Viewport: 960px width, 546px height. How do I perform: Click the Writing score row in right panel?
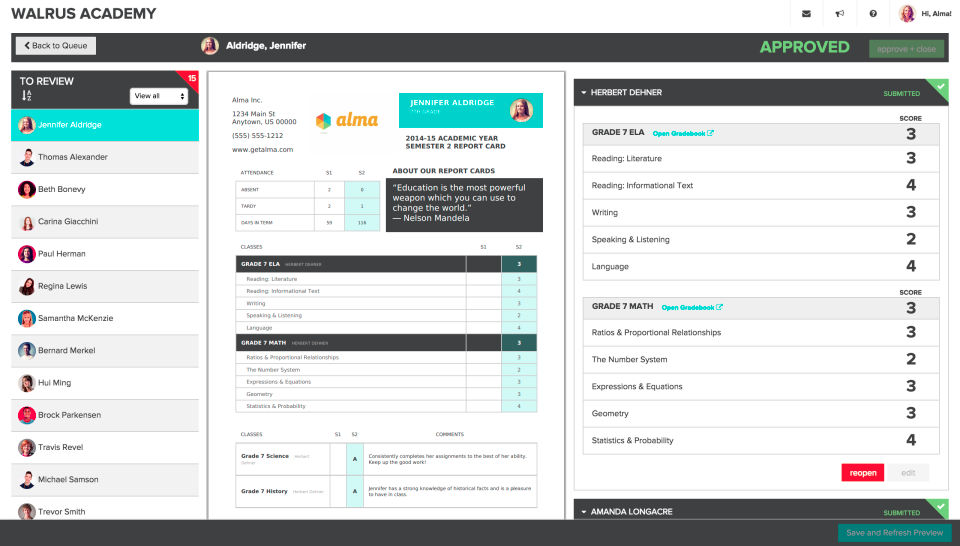pyautogui.click(x=761, y=212)
